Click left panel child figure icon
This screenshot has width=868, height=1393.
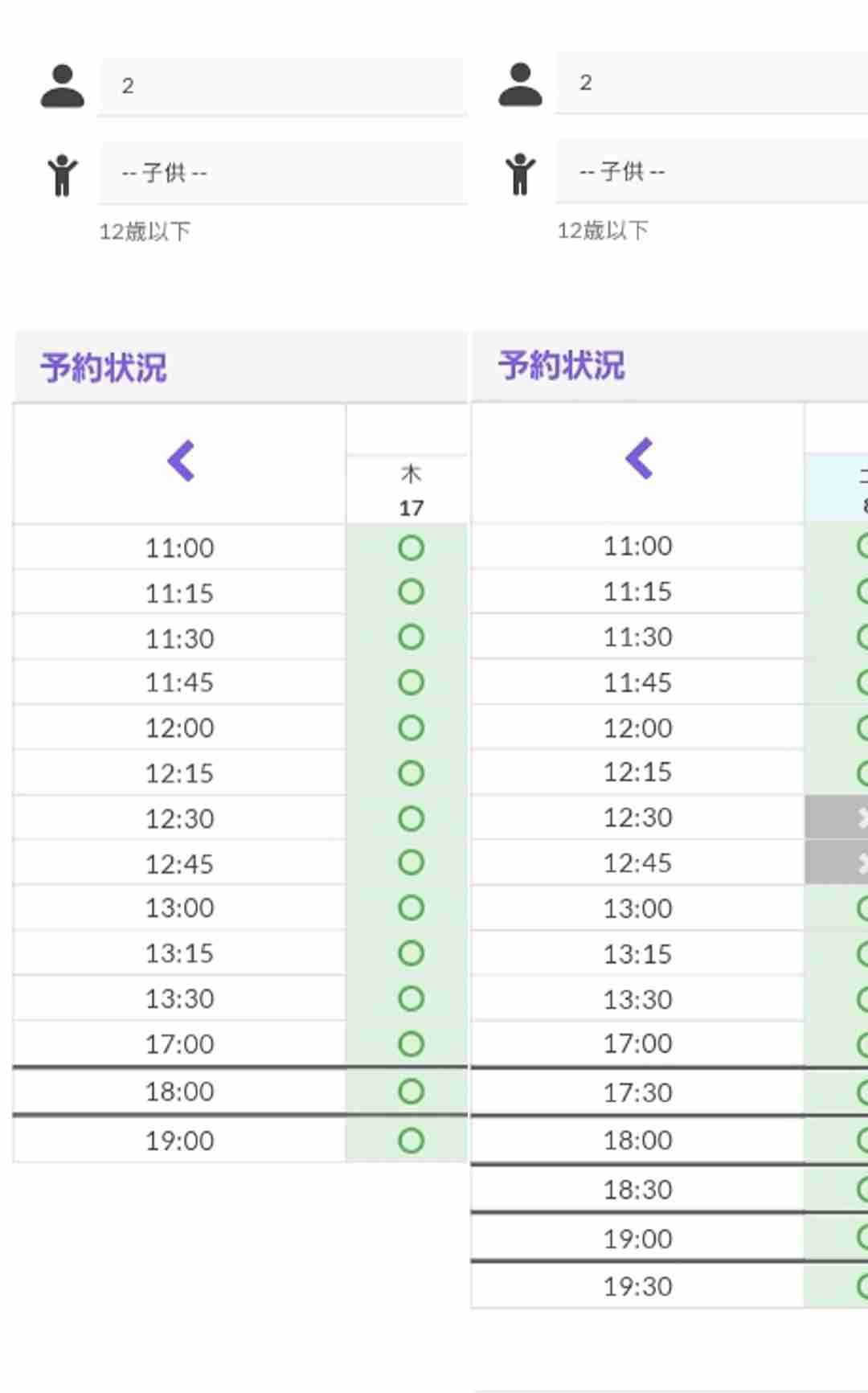(x=63, y=174)
